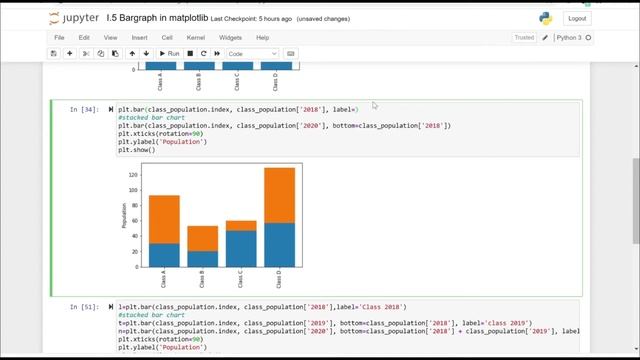Restart kernel and rerun all cells icon
Image resolution: width=640 pixels, height=360 pixels.
pos(217,53)
